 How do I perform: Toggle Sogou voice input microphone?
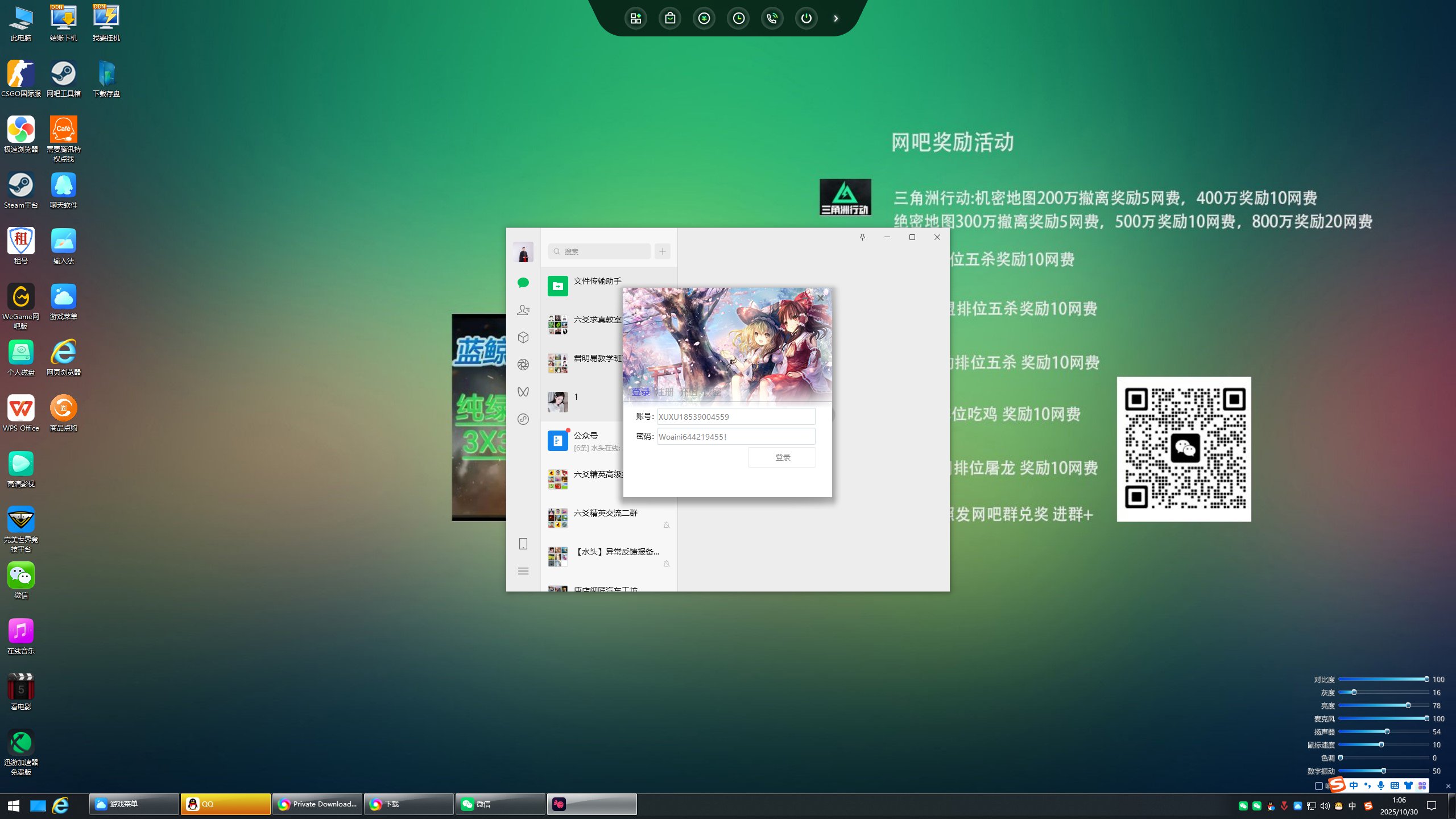pos(1381,785)
